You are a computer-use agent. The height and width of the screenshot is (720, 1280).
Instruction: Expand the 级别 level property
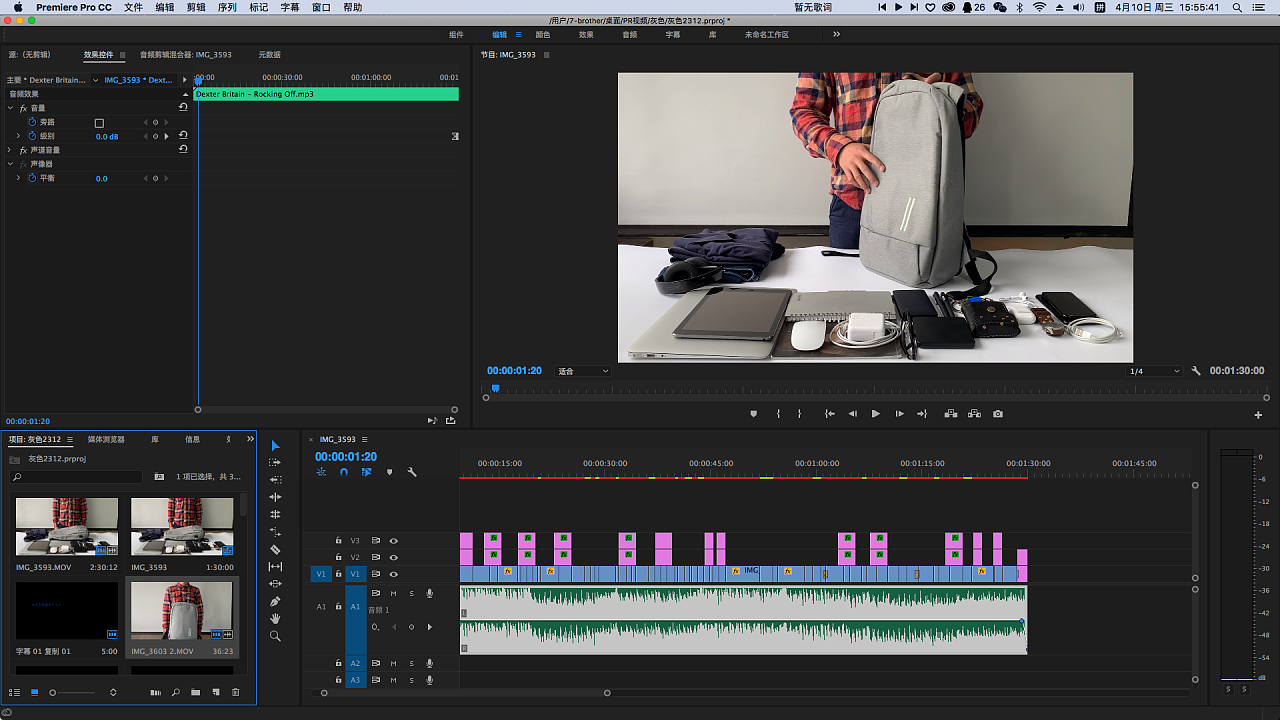coord(18,136)
